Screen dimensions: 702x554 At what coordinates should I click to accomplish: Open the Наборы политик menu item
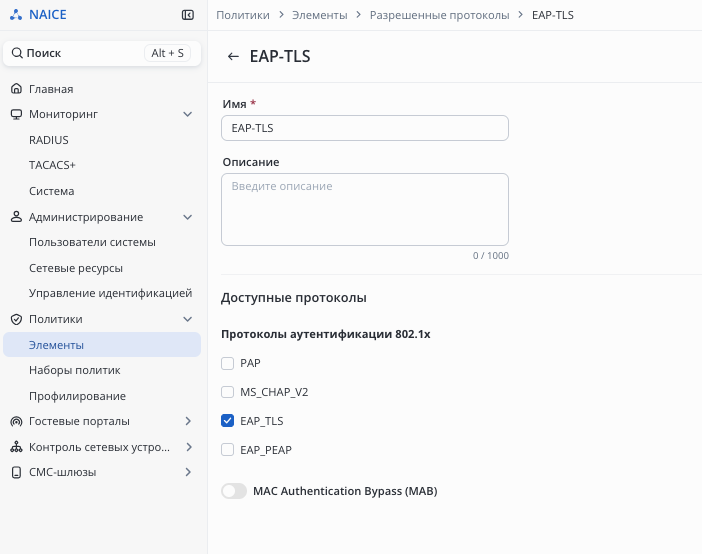(x=75, y=370)
